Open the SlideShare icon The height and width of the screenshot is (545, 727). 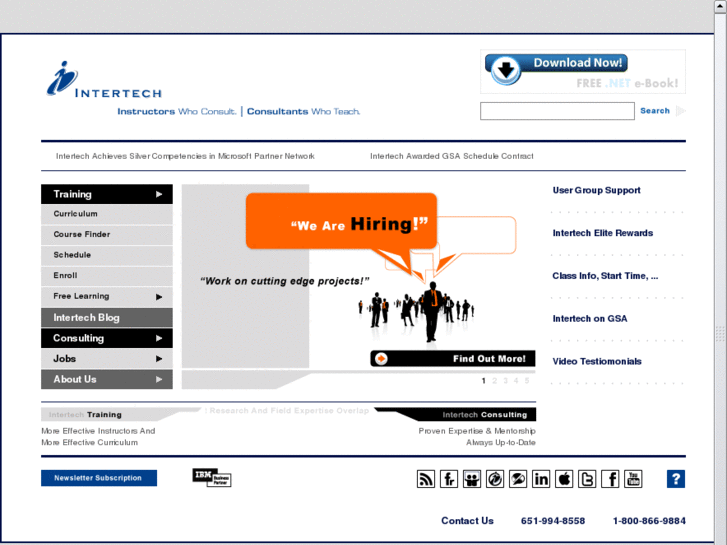point(472,479)
